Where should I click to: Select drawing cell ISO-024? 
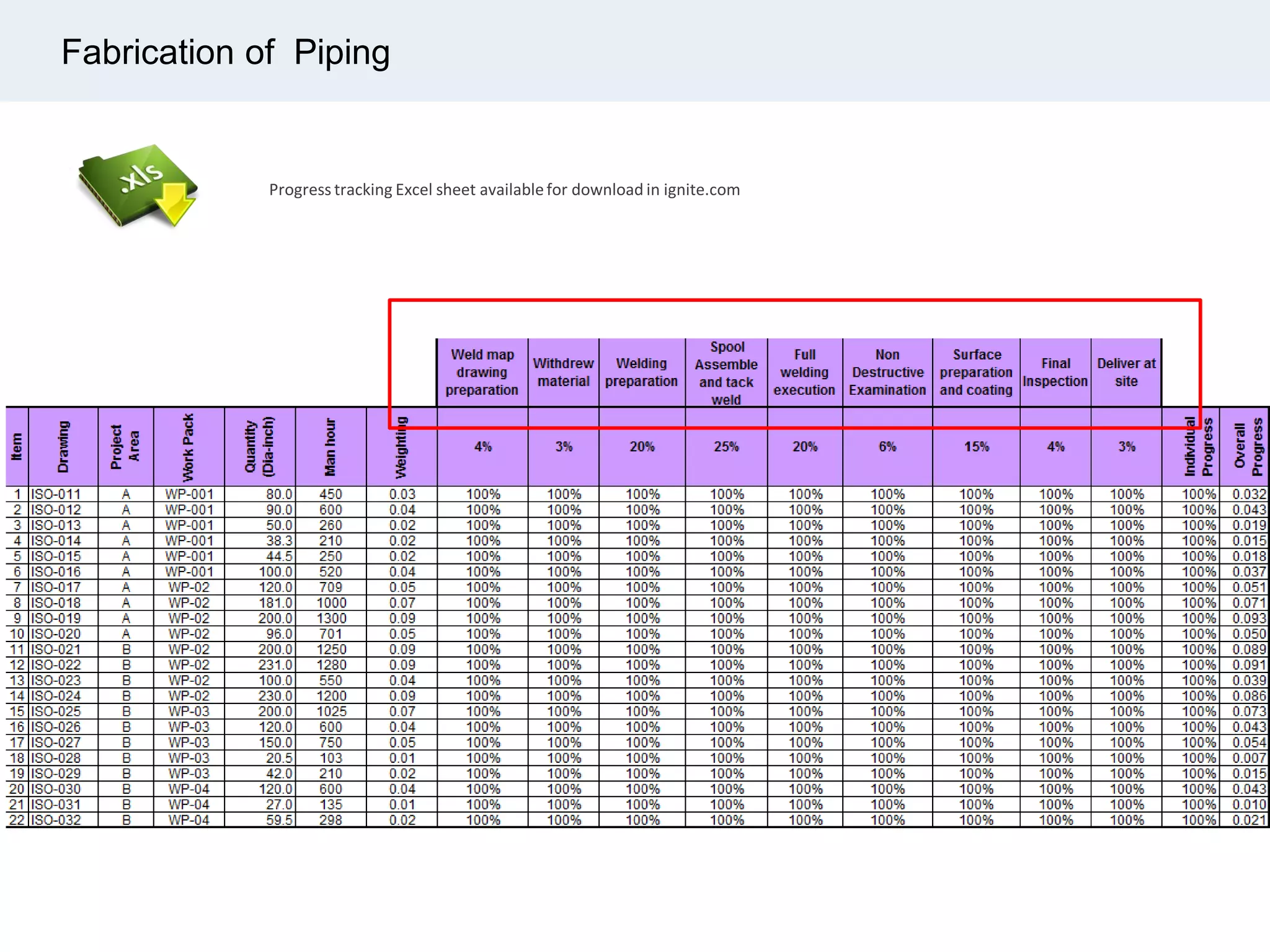click(63, 696)
